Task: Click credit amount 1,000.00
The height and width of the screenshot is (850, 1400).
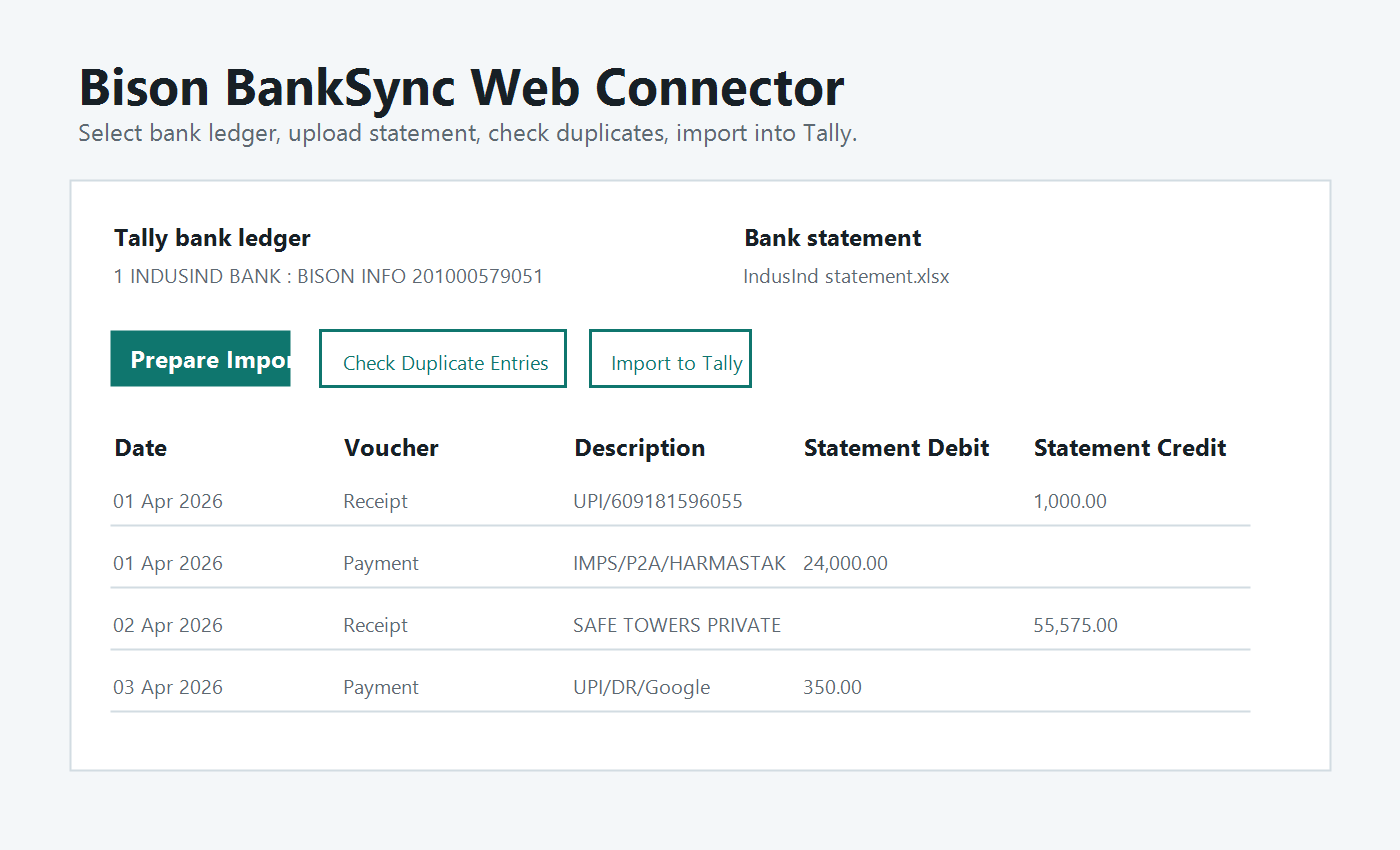Action: pyautogui.click(x=1070, y=501)
